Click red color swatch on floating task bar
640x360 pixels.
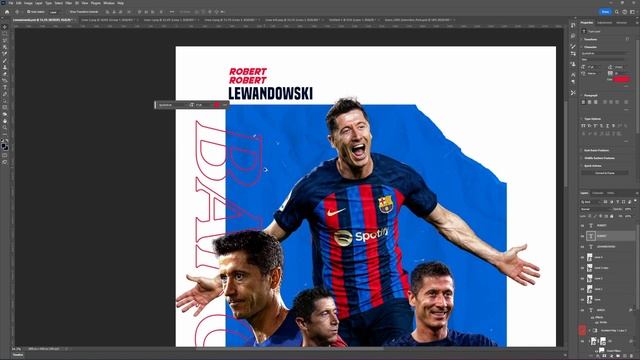coord(216,105)
